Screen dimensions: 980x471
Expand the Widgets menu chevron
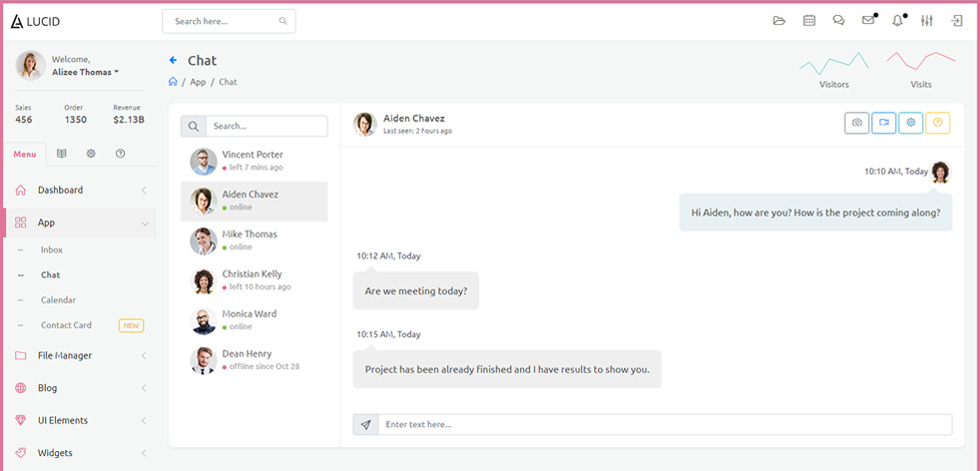(x=144, y=453)
